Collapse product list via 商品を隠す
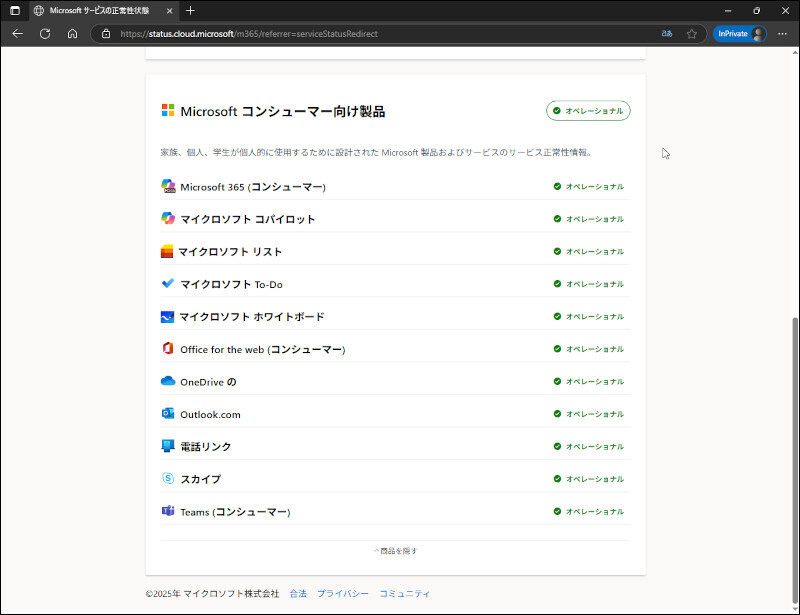 (x=395, y=551)
